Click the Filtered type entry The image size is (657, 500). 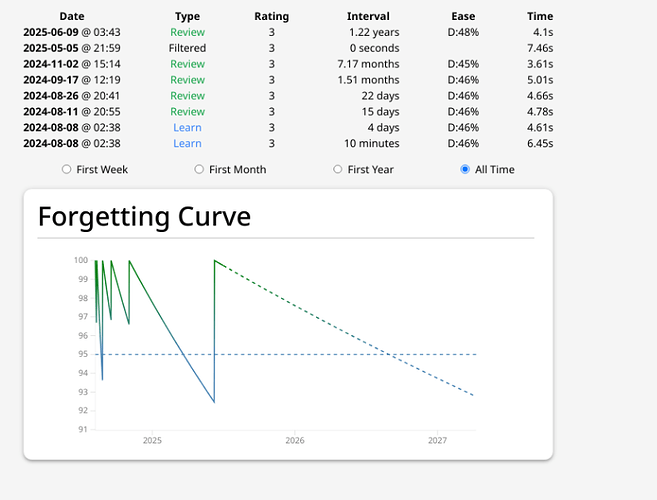click(187, 48)
